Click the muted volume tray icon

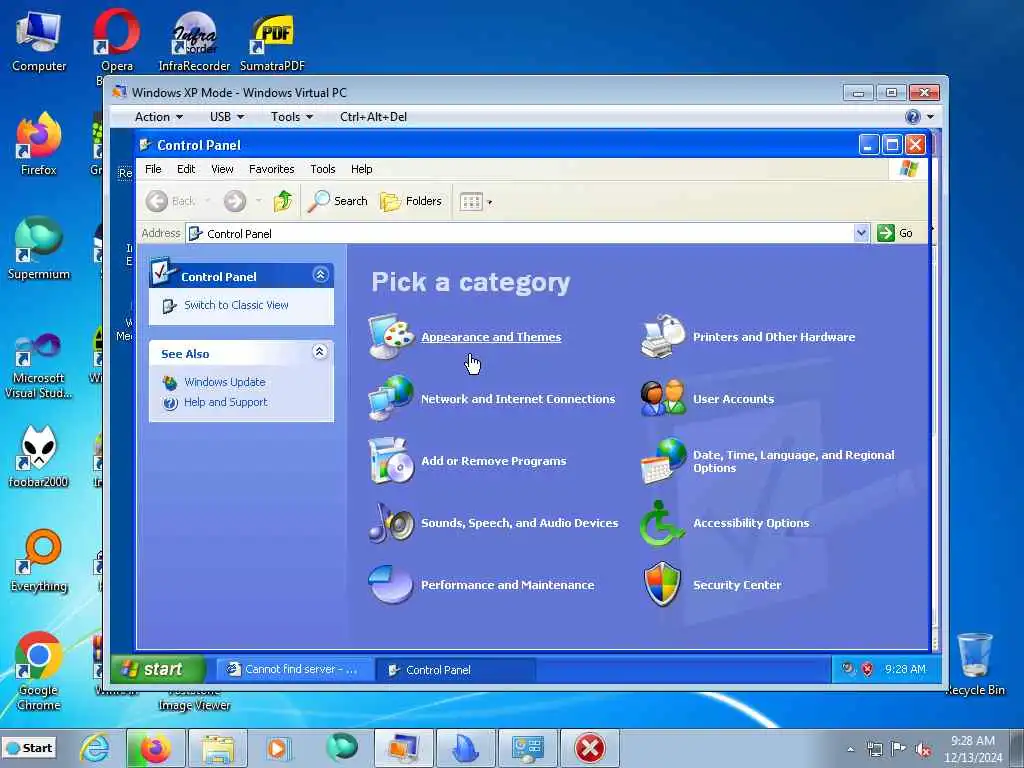pyautogui.click(x=923, y=749)
